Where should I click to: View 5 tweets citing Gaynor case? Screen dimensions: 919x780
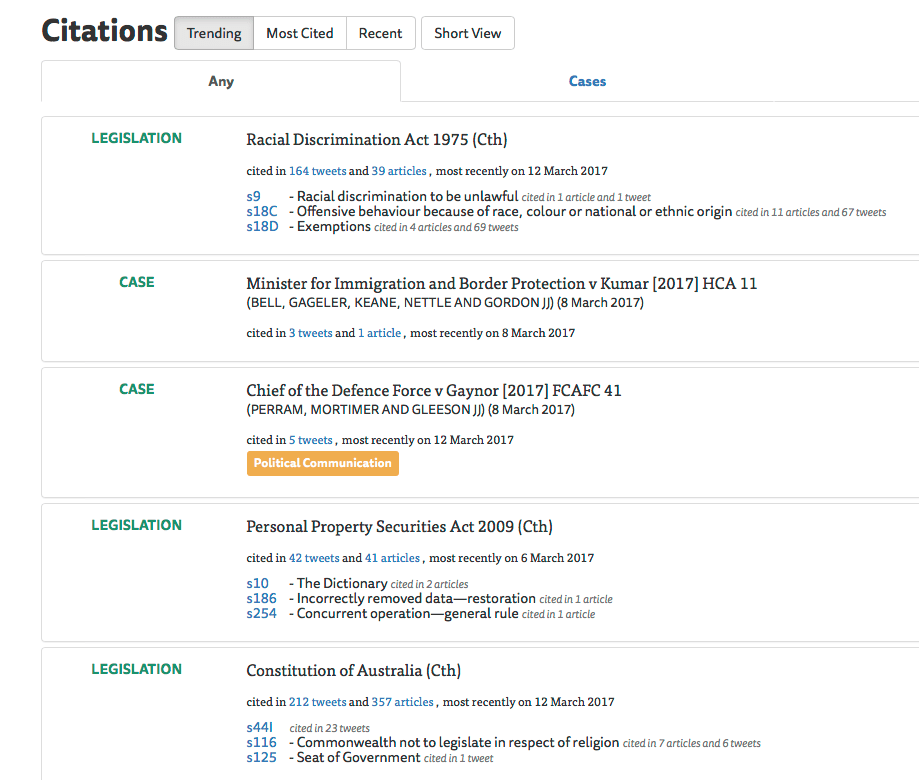pos(311,440)
